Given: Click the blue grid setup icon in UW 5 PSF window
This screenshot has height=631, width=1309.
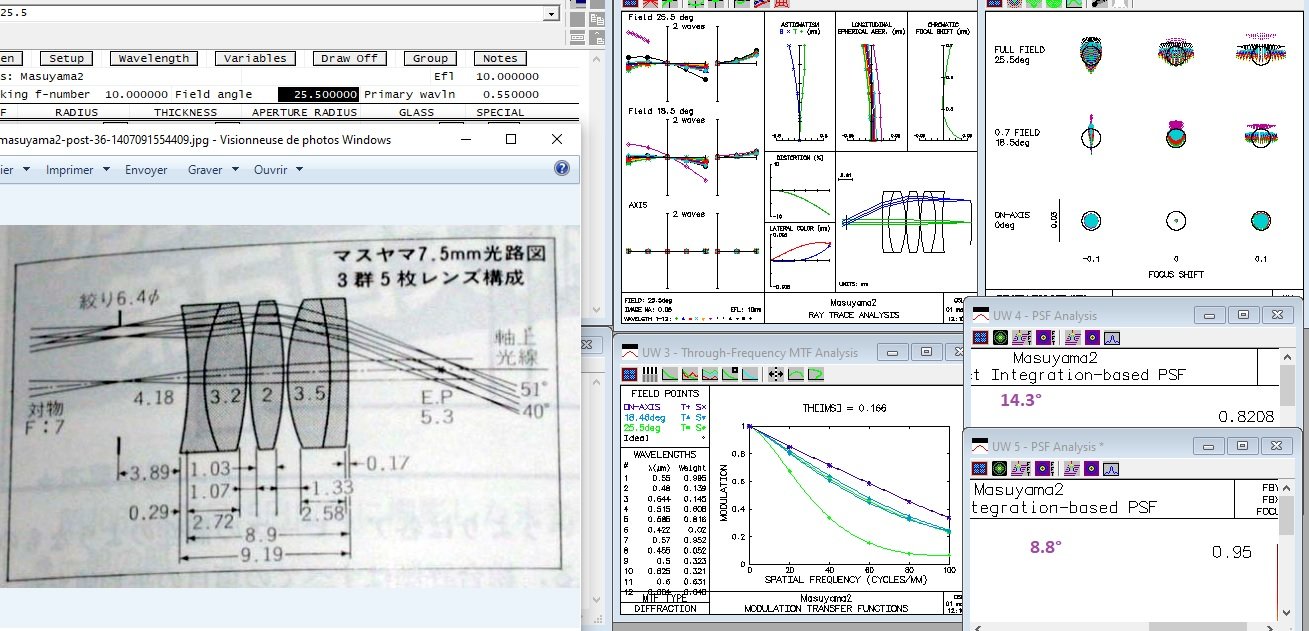Looking at the screenshot, I should (x=981, y=467).
